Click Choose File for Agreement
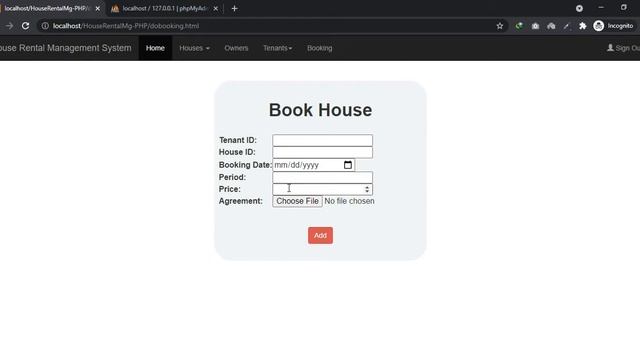This screenshot has width=640, height=360. pos(297,201)
